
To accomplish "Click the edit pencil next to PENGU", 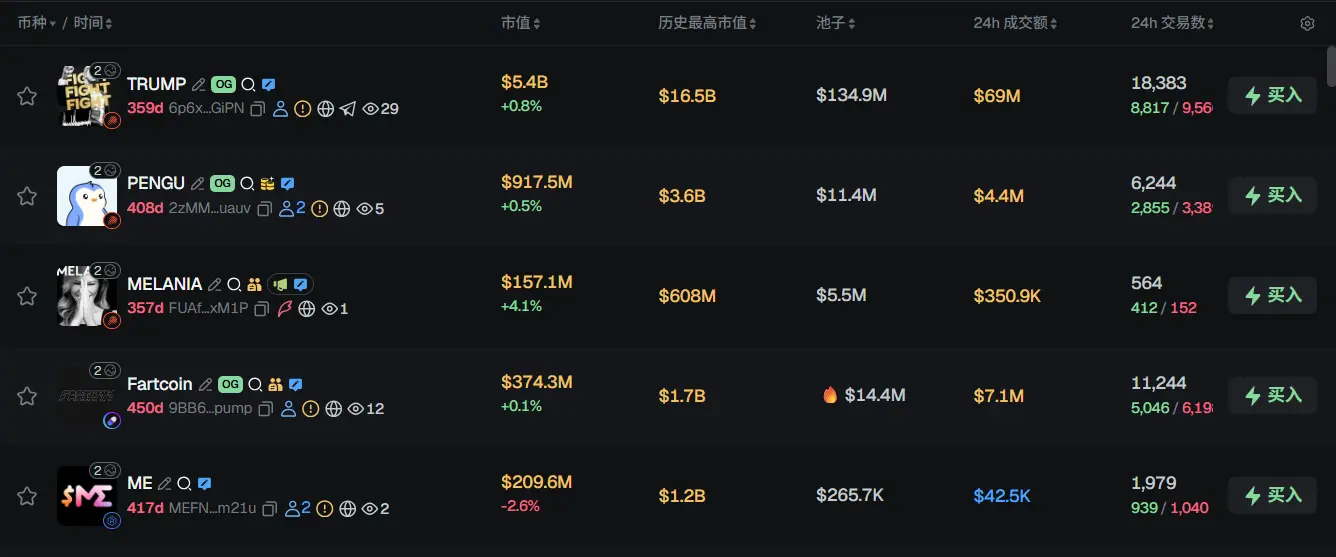I will coord(198,184).
